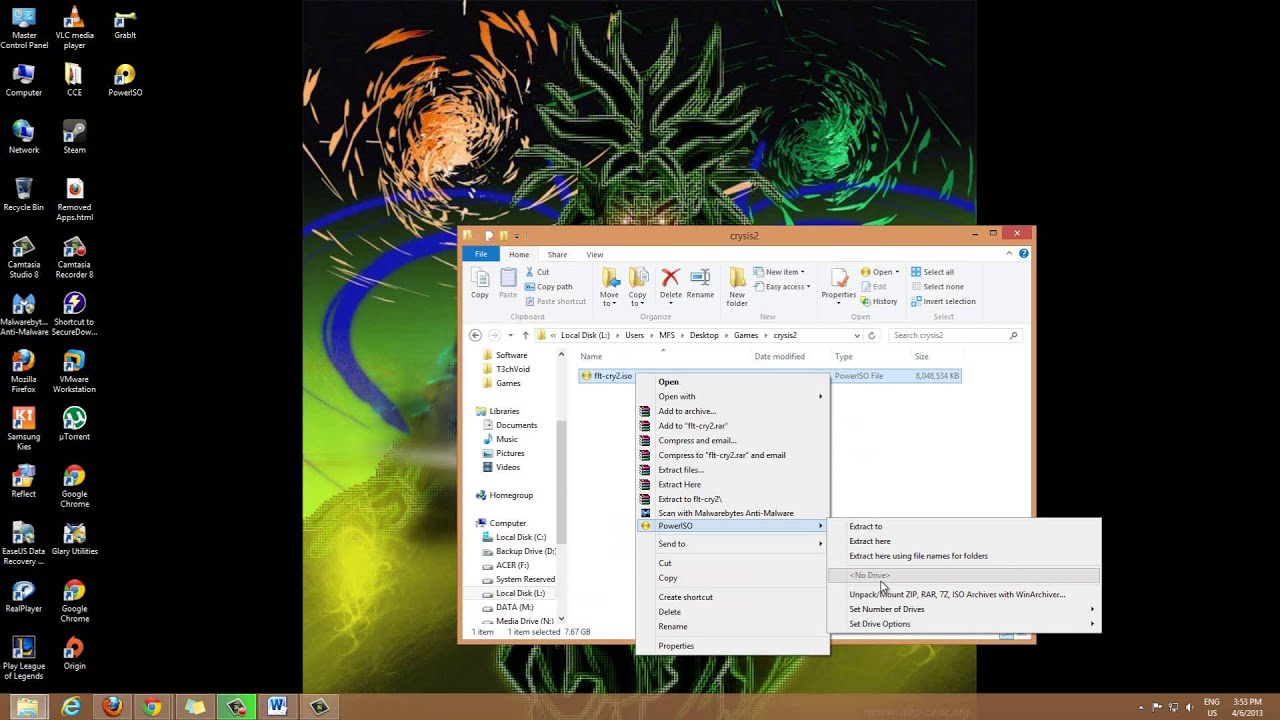
Task: Click Select all in the ribbon
Action: (932, 272)
